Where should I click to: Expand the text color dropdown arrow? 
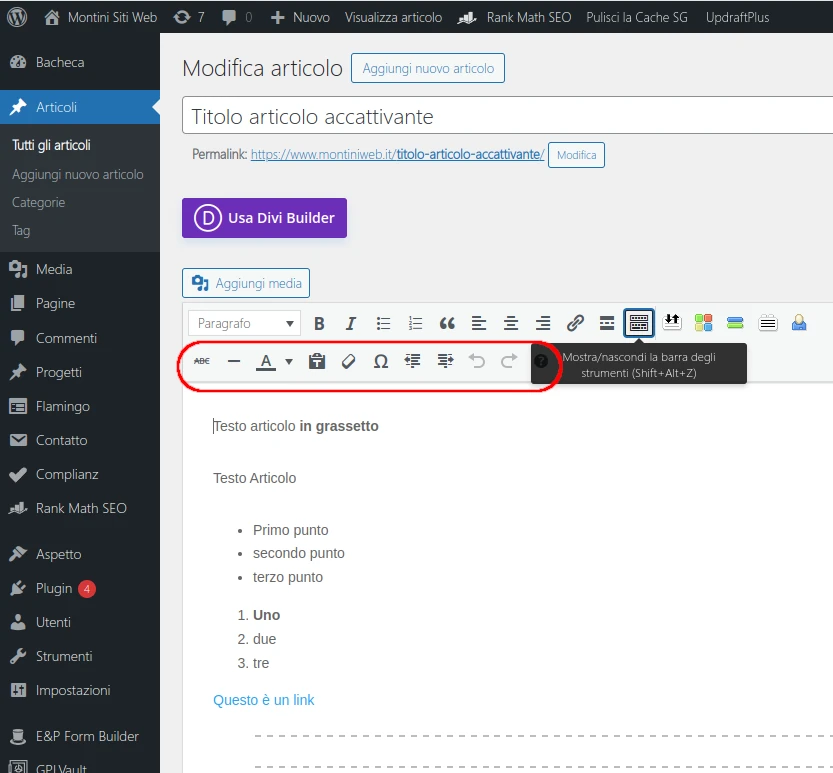tap(289, 361)
